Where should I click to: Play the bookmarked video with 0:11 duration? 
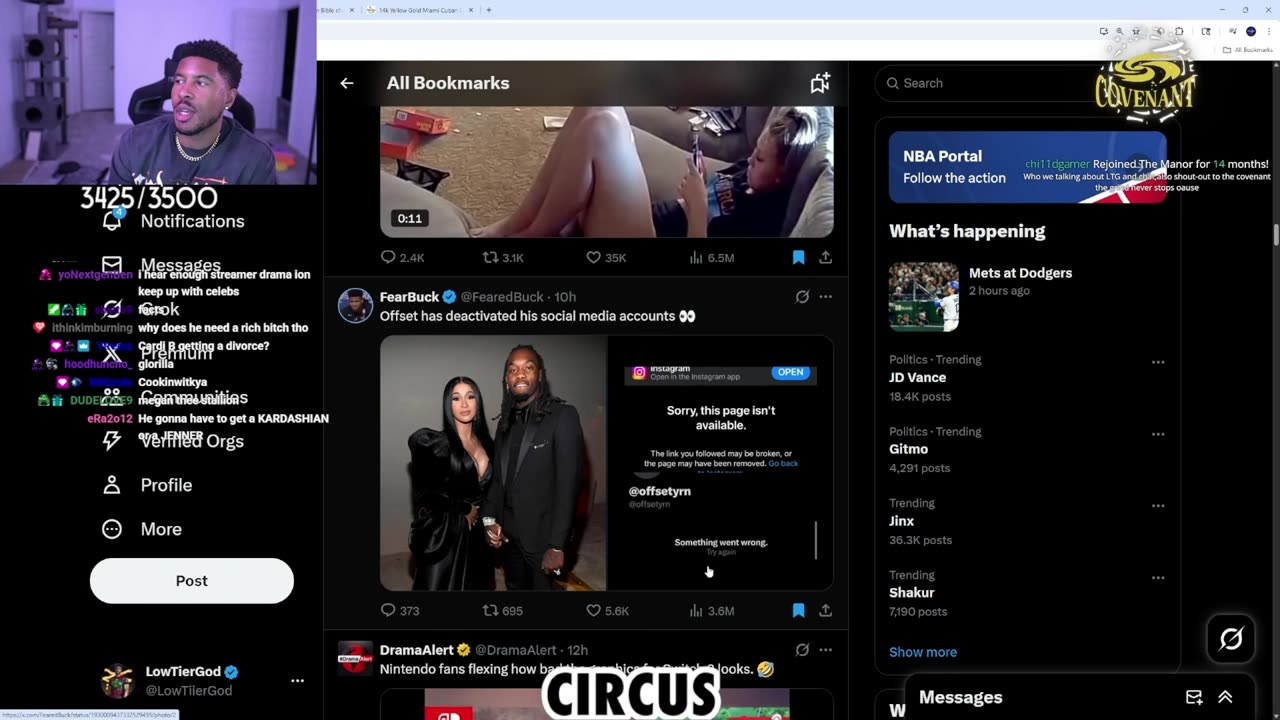pyautogui.click(x=606, y=172)
